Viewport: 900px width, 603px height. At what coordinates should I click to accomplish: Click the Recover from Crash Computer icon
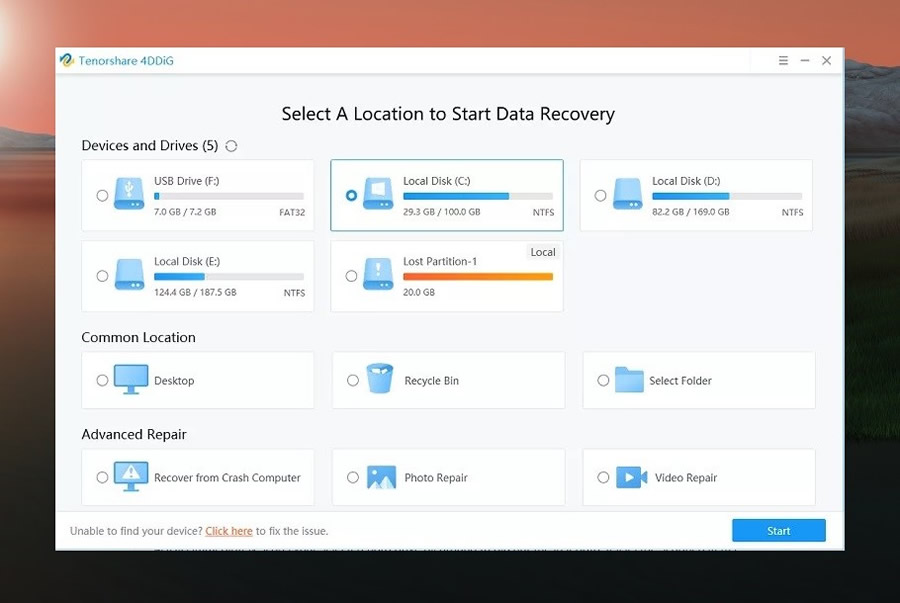(131, 476)
